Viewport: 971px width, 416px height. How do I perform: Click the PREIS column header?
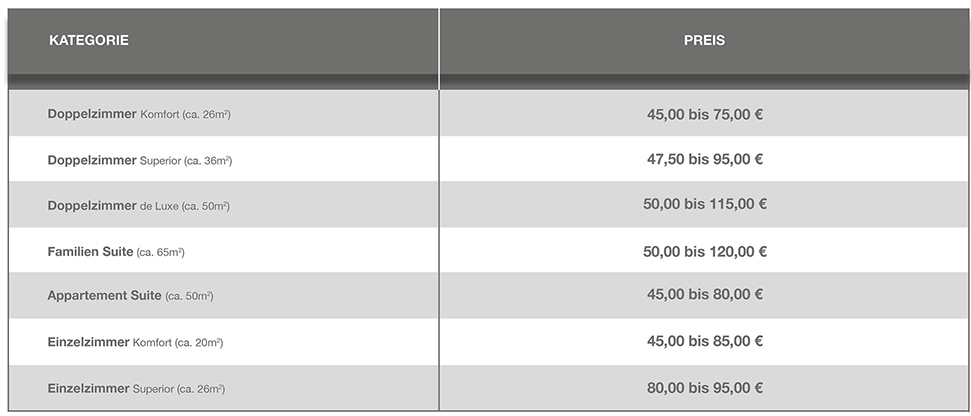click(x=704, y=41)
